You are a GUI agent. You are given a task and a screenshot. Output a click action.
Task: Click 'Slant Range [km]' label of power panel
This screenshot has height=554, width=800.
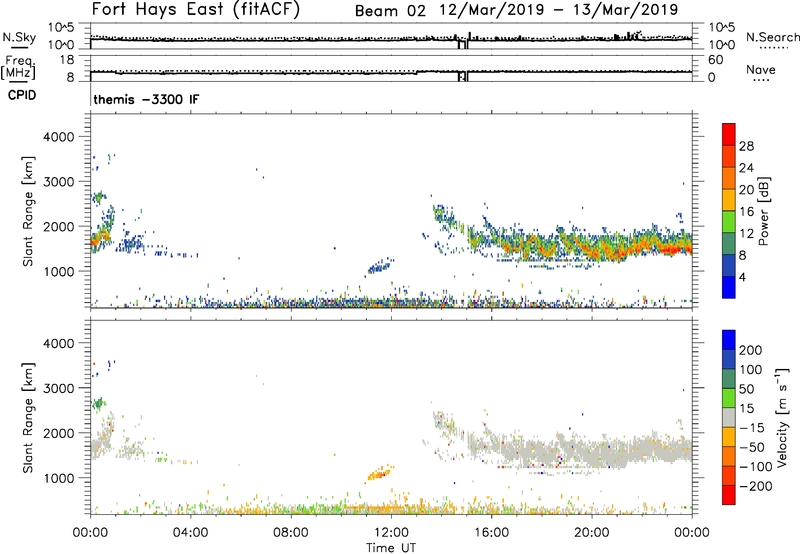pyautogui.click(x=28, y=211)
